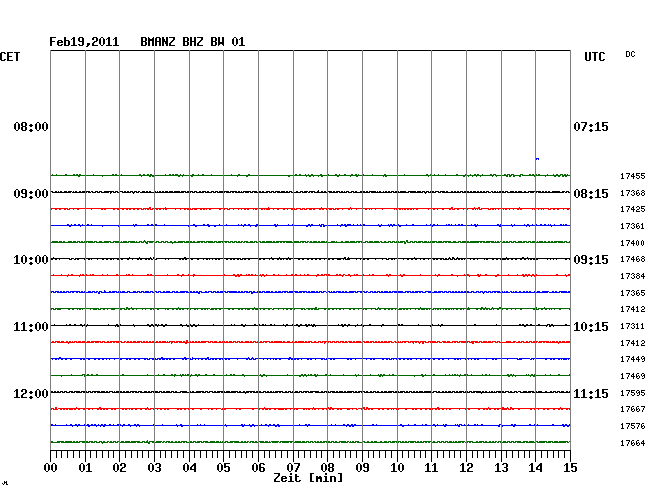This screenshot has width=650, height=494.
Task: Click the green trace with DC value 17455
Action: (x=310, y=175)
